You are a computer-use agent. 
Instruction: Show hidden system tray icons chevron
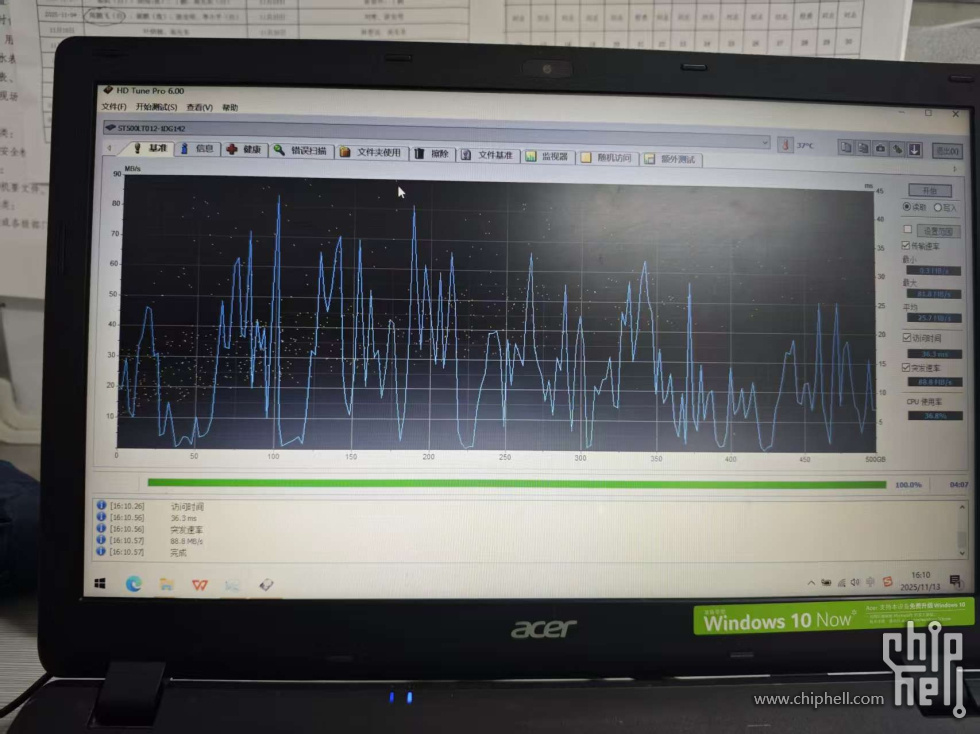coord(811,582)
